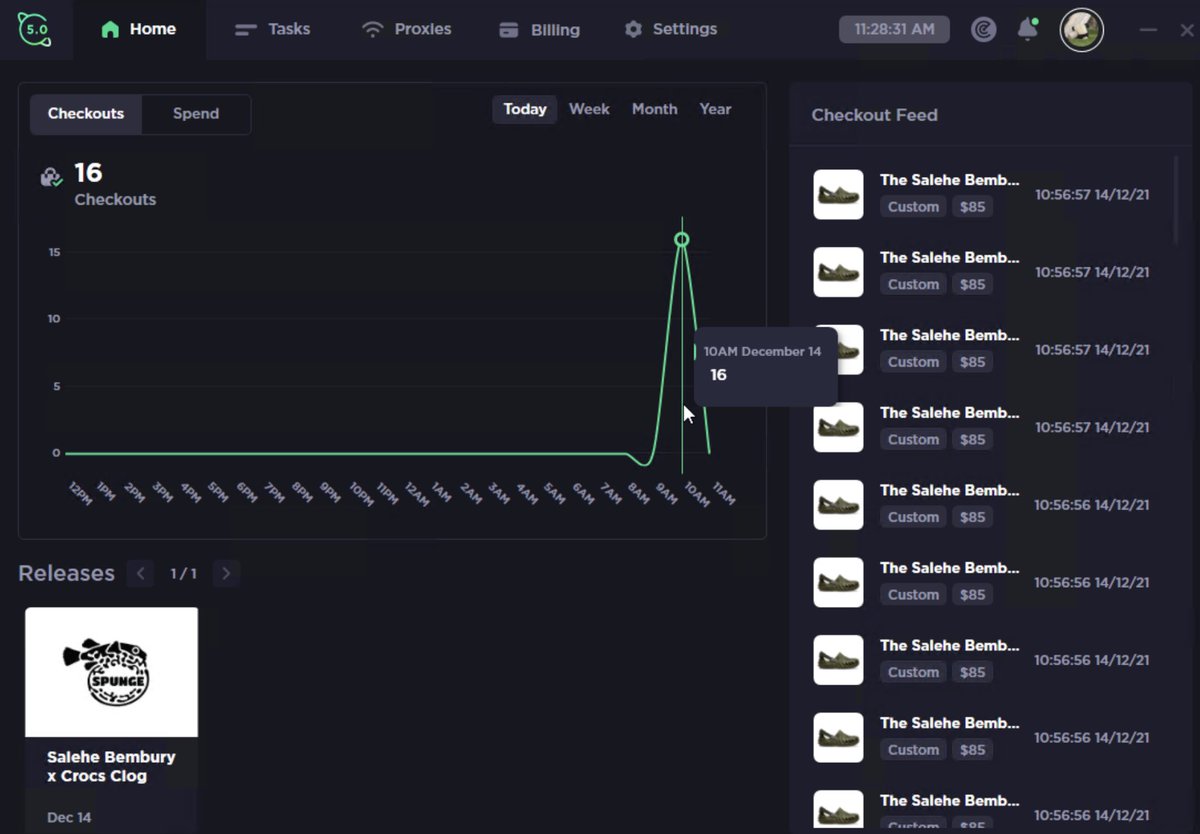The width and height of the screenshot is (1200, 834).
Task: Click the 1 / 1 page indicator
Action: point(183,574)
